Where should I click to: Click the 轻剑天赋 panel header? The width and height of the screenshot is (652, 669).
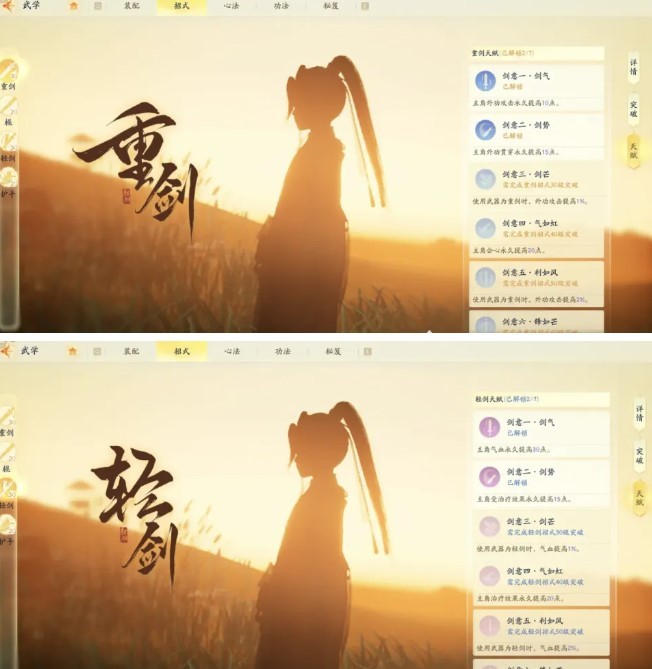coord(542,399)
